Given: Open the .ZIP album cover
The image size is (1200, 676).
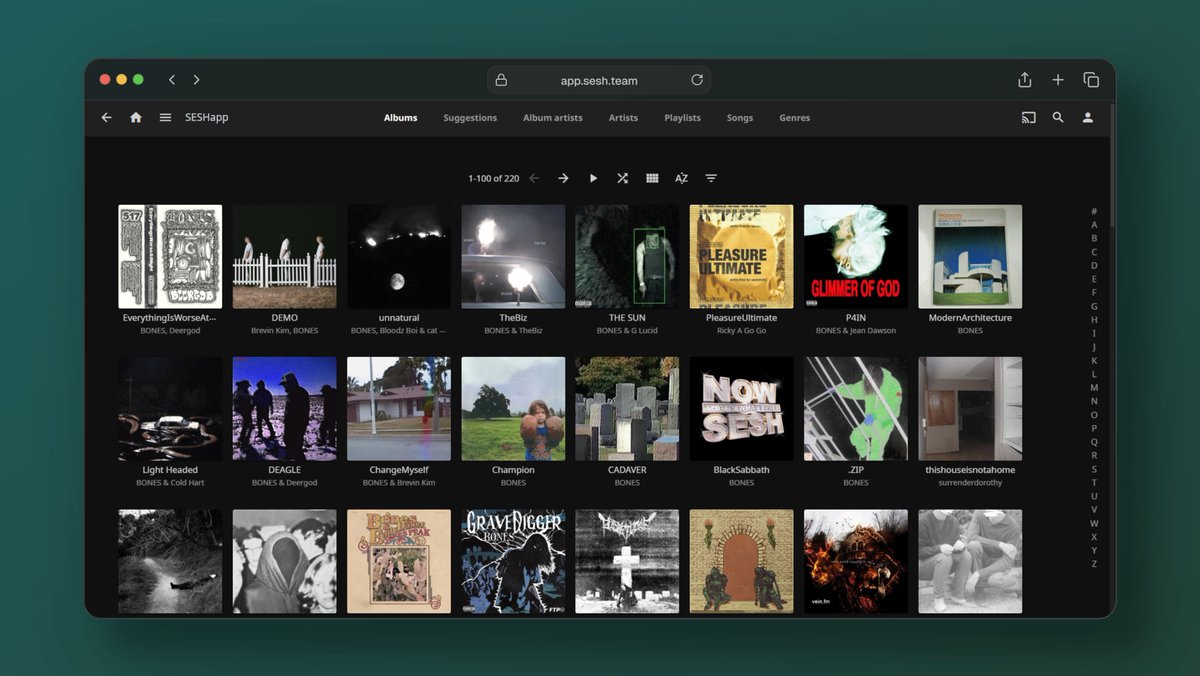Looking at the screenshot, I should pyautogui.click(x=856, y=409).
